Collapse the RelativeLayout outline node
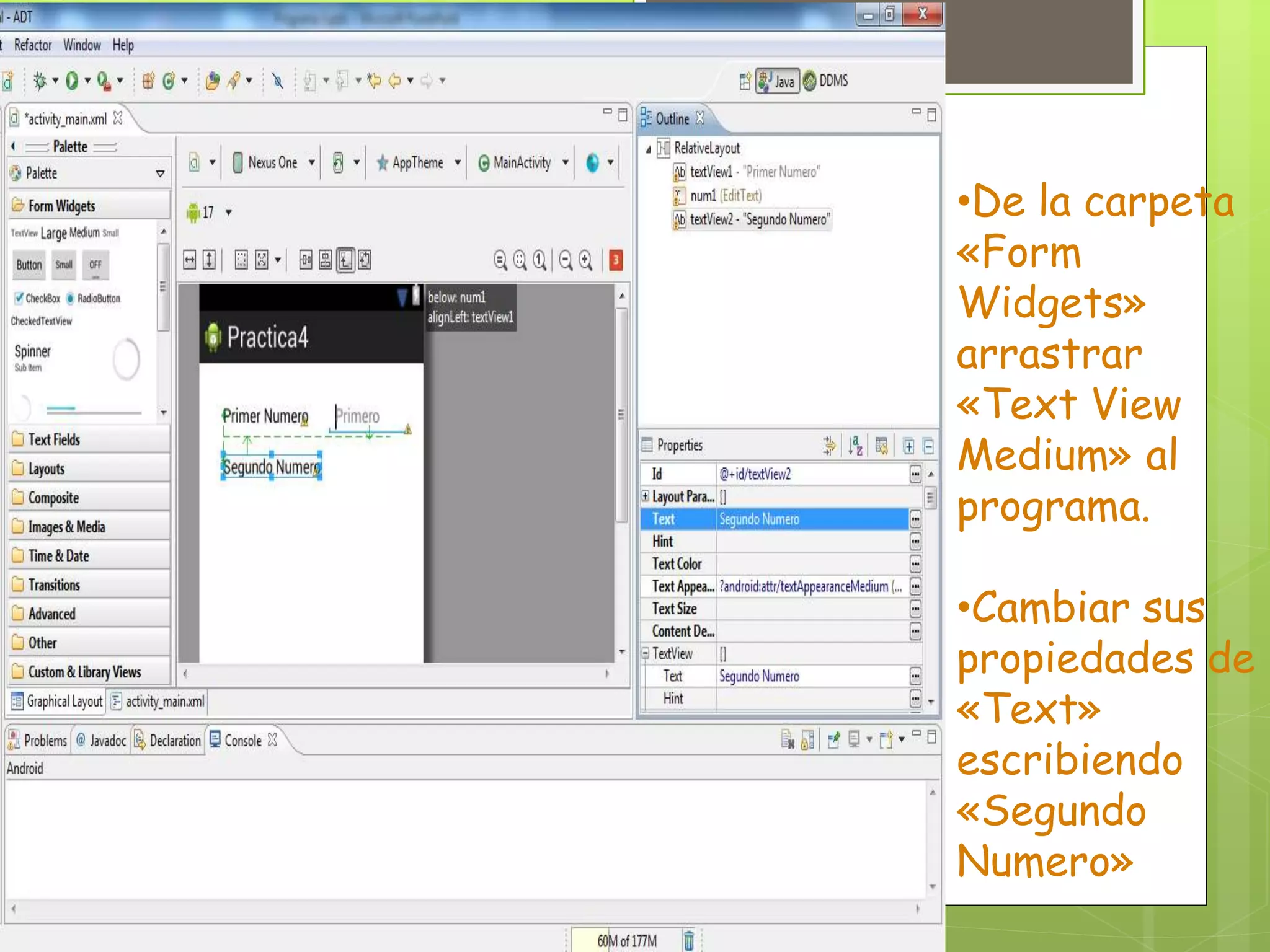 pos(649,149)
